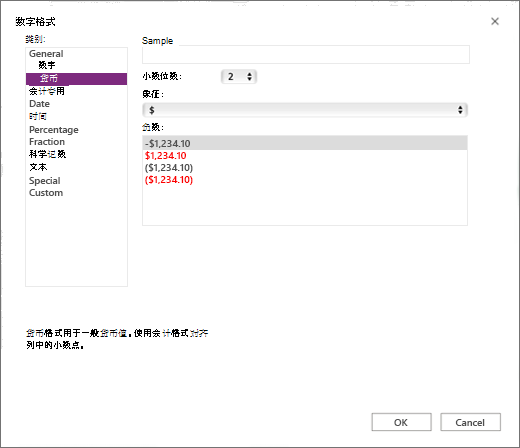Viewport: 520px width, 448px height.
Task: Choose negative format -$1,234.10
Action: point(305,143)
